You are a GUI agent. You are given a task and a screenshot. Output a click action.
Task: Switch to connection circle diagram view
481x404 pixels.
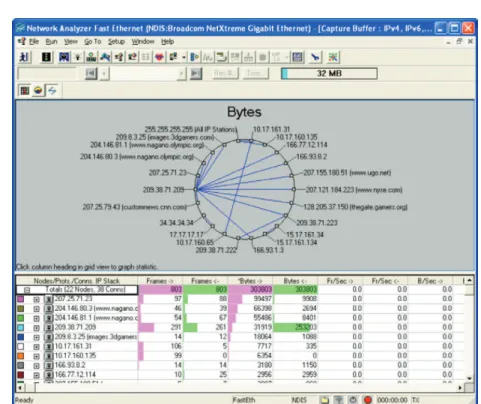(52, 90)
